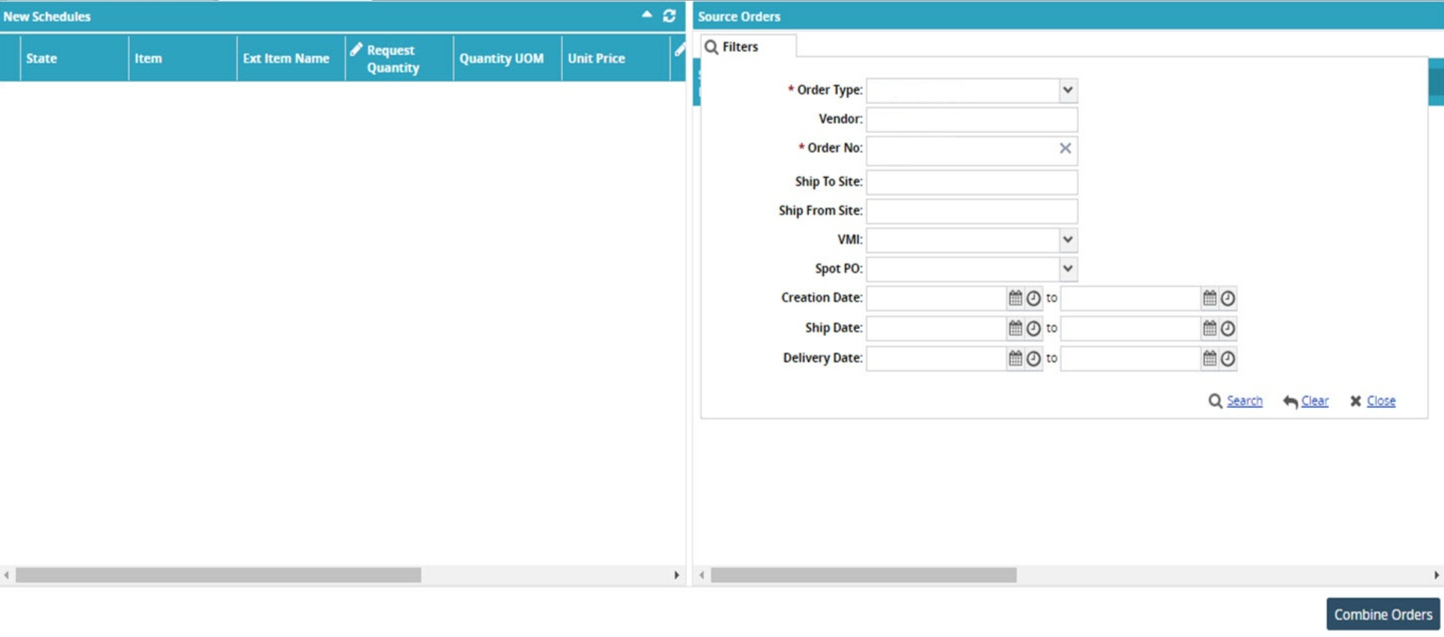The height and width of the screenshot is (637, 1444).
Task: Open the Delivery Date end clock picker
Action: [x=1227, y=358]
